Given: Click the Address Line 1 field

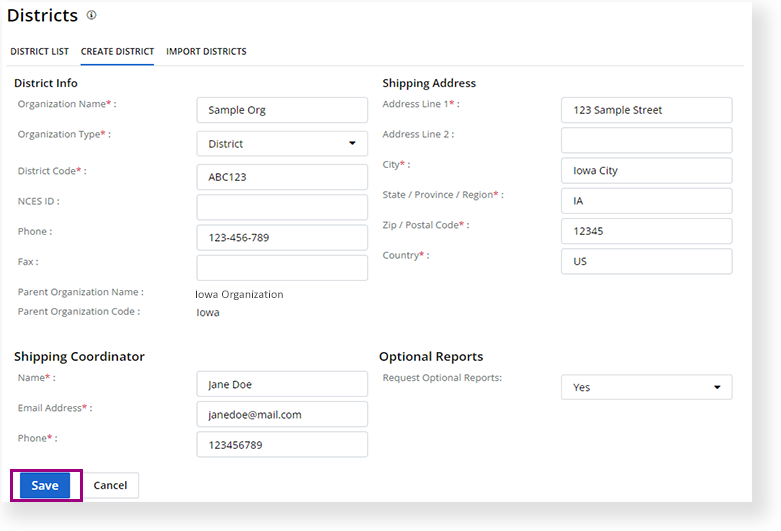Looking at the screenshot, I should tap(647, 110).
